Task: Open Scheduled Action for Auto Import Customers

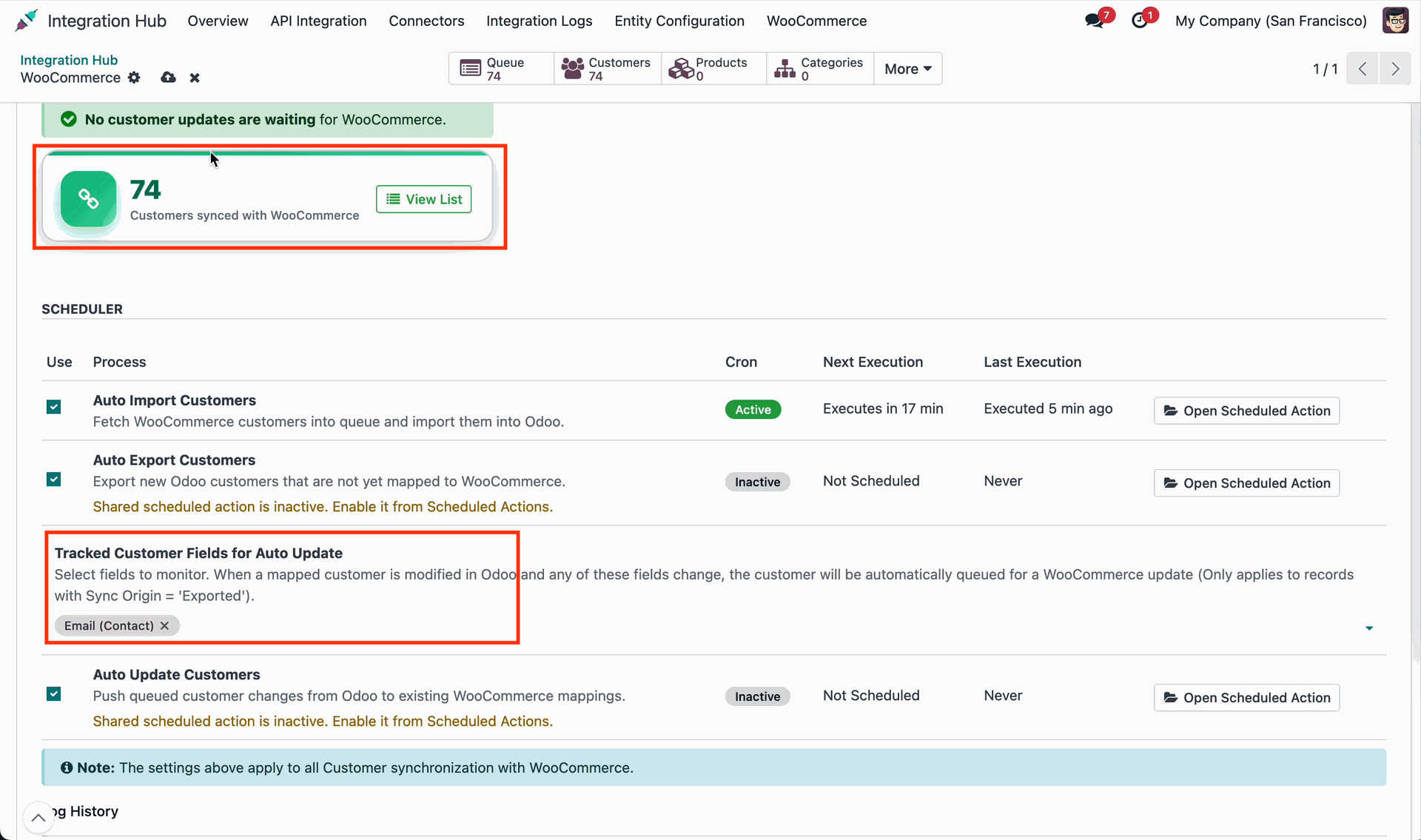Action: 1246,411
